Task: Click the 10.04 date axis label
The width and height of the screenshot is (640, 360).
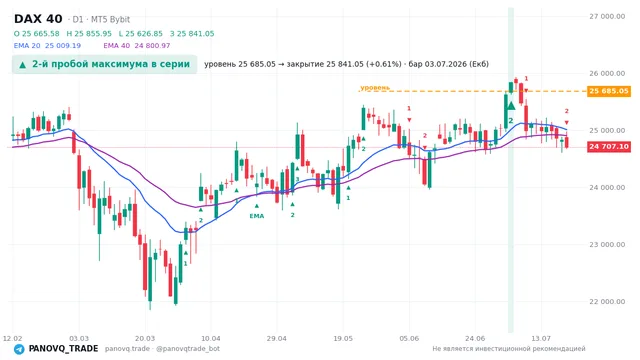Action: 211,338
